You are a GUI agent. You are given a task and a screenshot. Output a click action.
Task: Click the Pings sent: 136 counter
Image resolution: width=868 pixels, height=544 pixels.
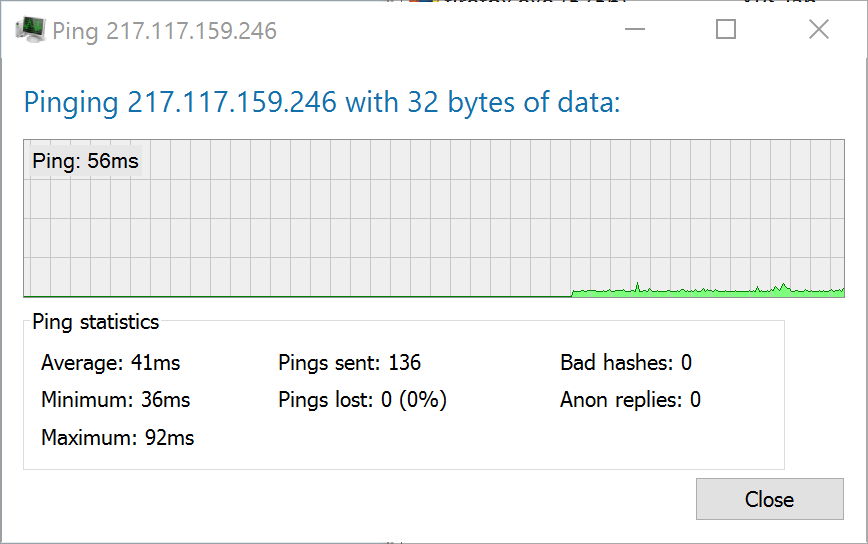point(349,362)
